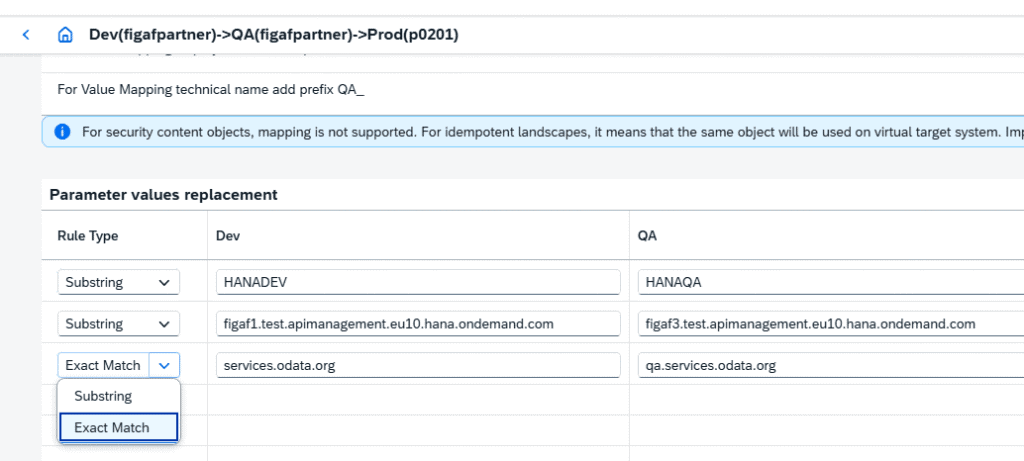The image size is (1024, 461).
Task: Click the blue info icon in the message strip
Action: (x=62, y=132)
